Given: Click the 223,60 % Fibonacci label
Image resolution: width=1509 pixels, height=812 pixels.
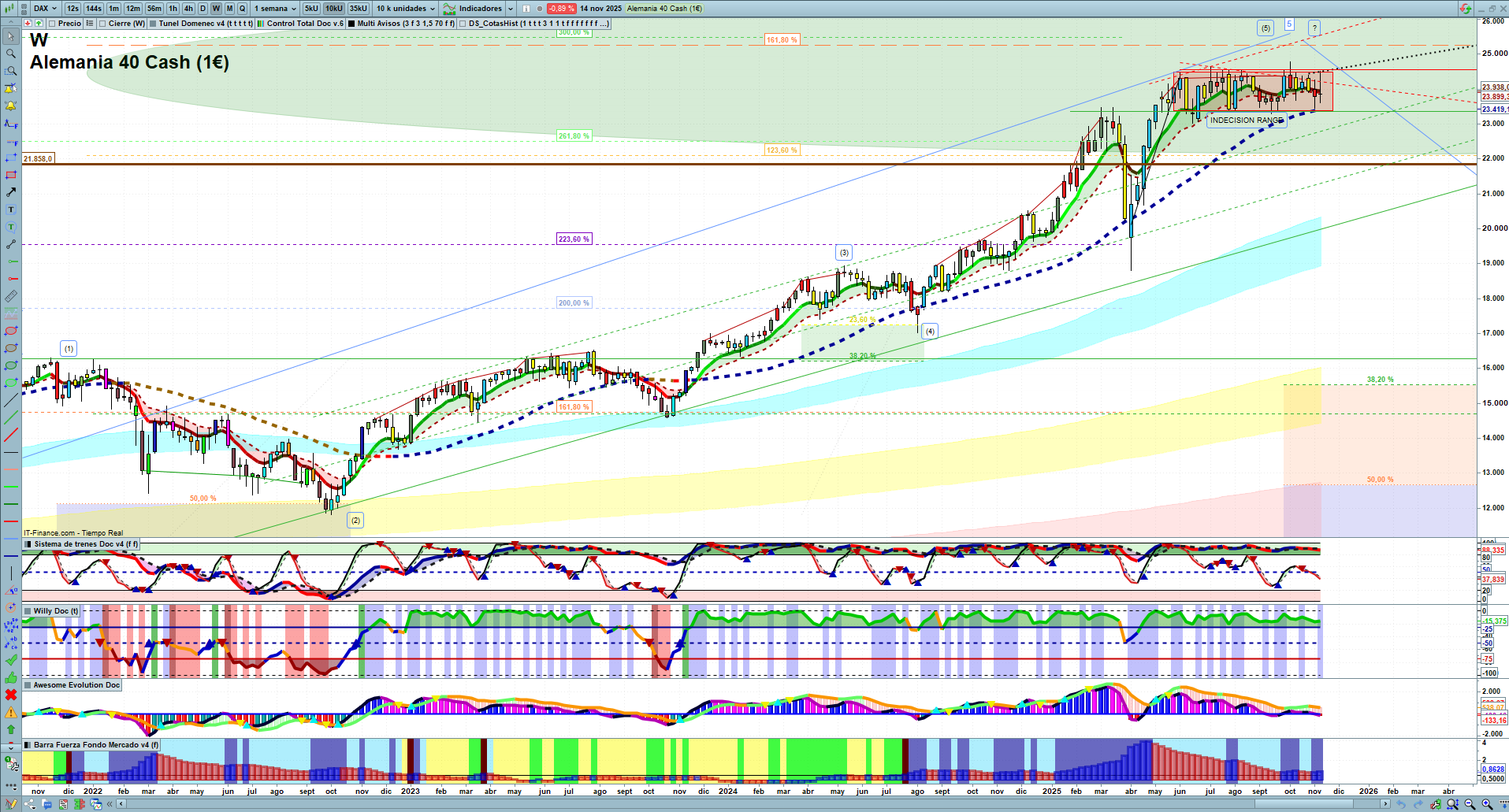Looking at the screenshot, I should coord(574,239).
